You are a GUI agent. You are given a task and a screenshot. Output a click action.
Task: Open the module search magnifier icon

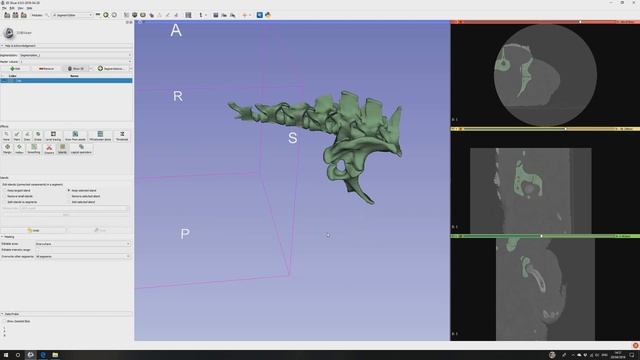pos(47,15)
